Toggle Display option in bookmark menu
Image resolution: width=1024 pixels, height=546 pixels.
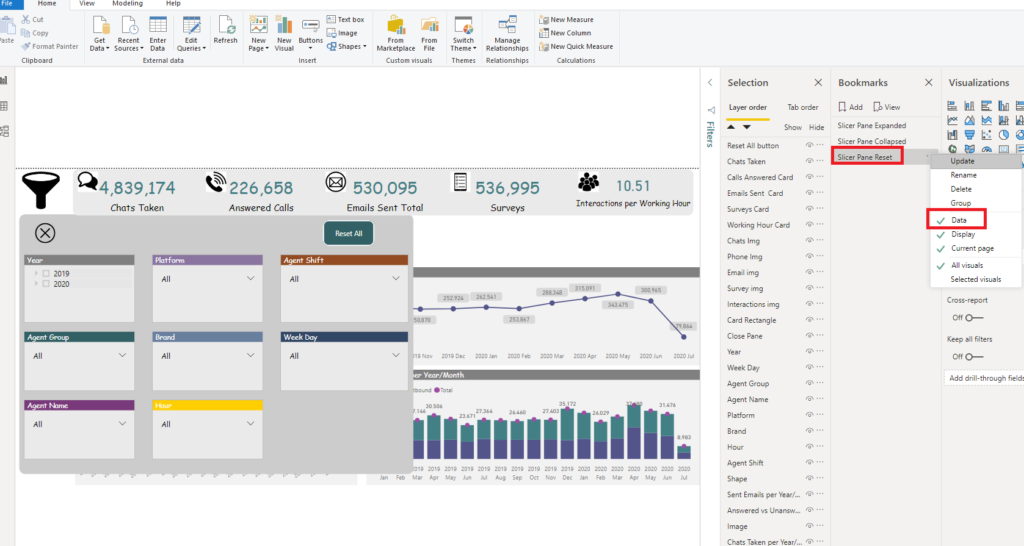(976, 234)
